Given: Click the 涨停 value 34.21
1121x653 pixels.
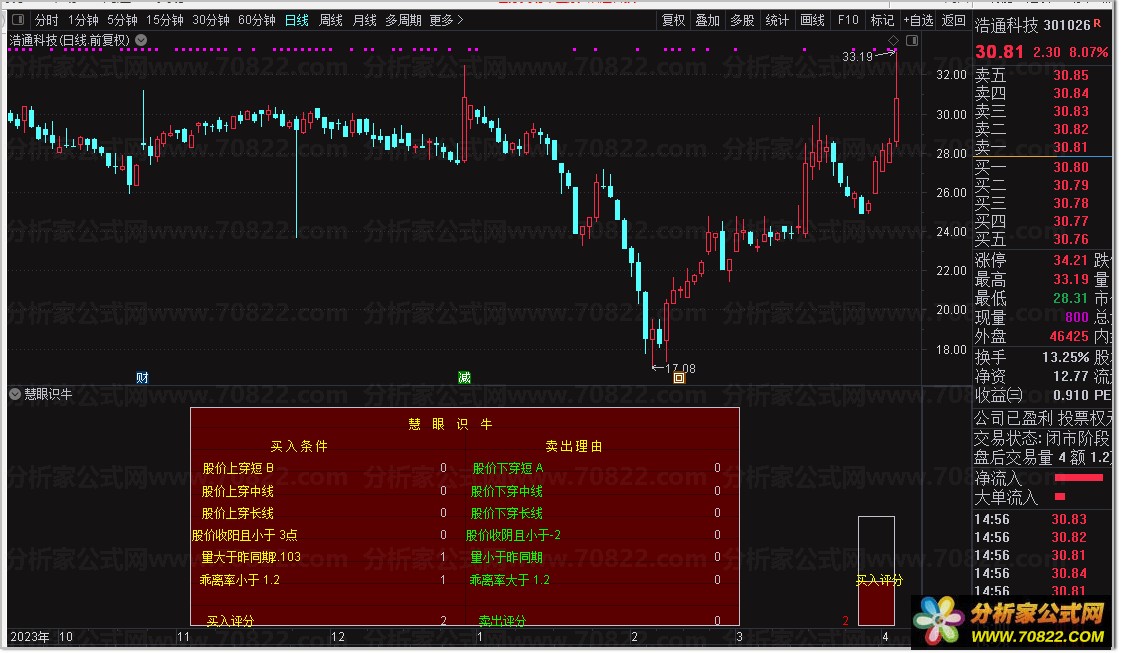Looking at the screenshot, I should pyautogui.click(x=1070, y=260).
